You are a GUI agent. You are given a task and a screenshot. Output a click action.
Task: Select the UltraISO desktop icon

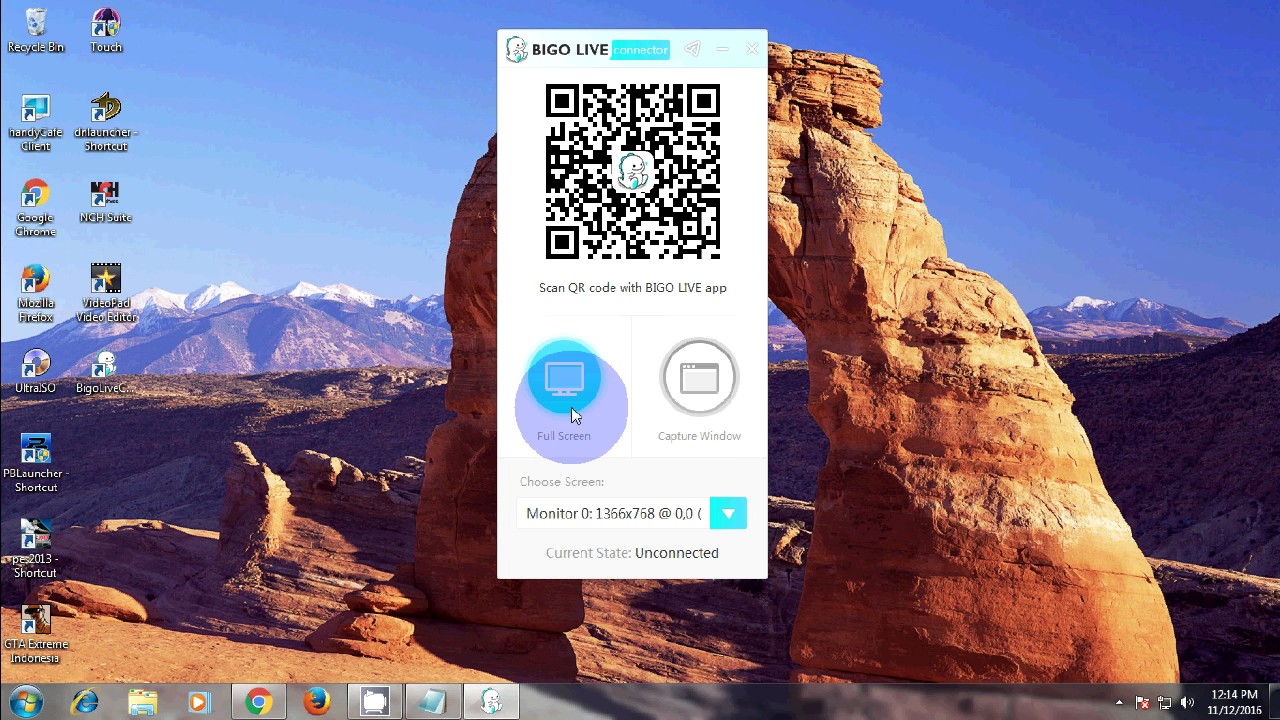pyautogui.click(x=35, y=371)
